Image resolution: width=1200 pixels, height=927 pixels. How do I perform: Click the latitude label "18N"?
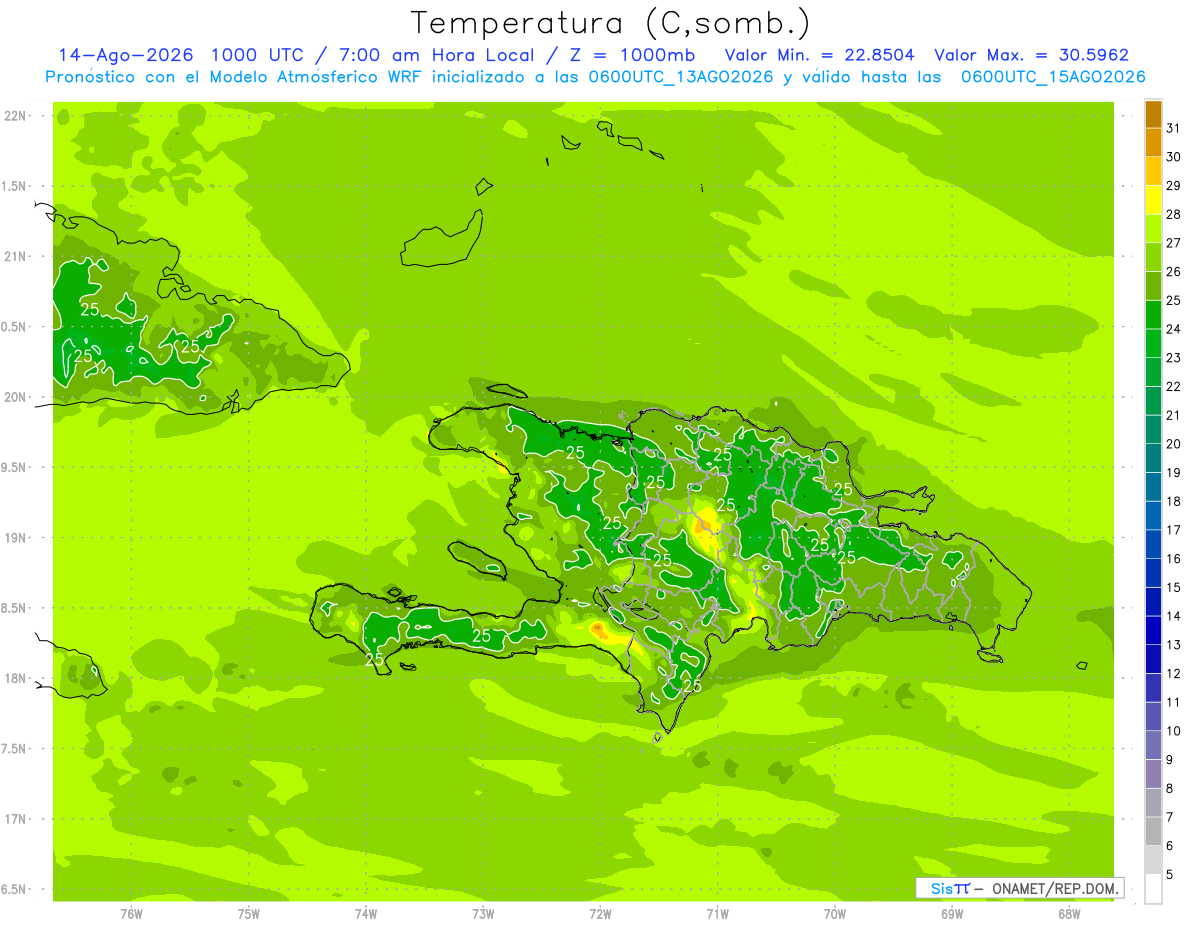point(14,678)
